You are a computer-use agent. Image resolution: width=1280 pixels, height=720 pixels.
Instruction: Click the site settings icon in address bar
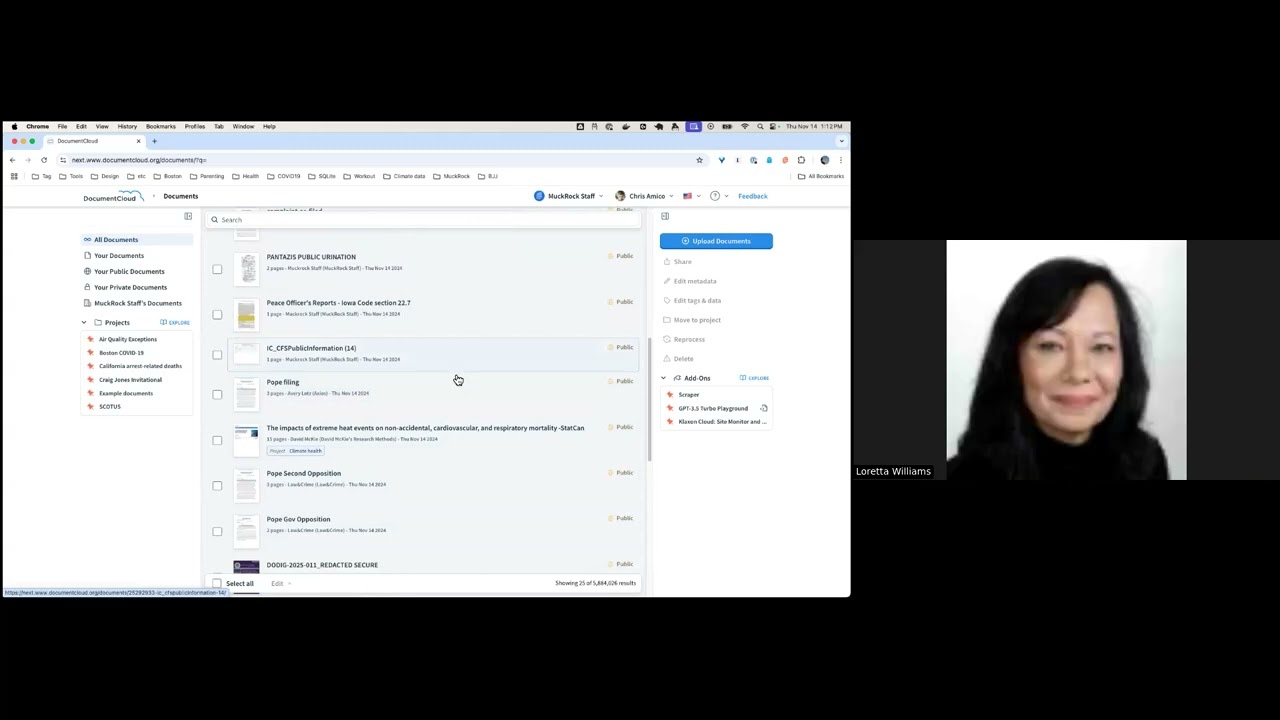pos(62,160)
